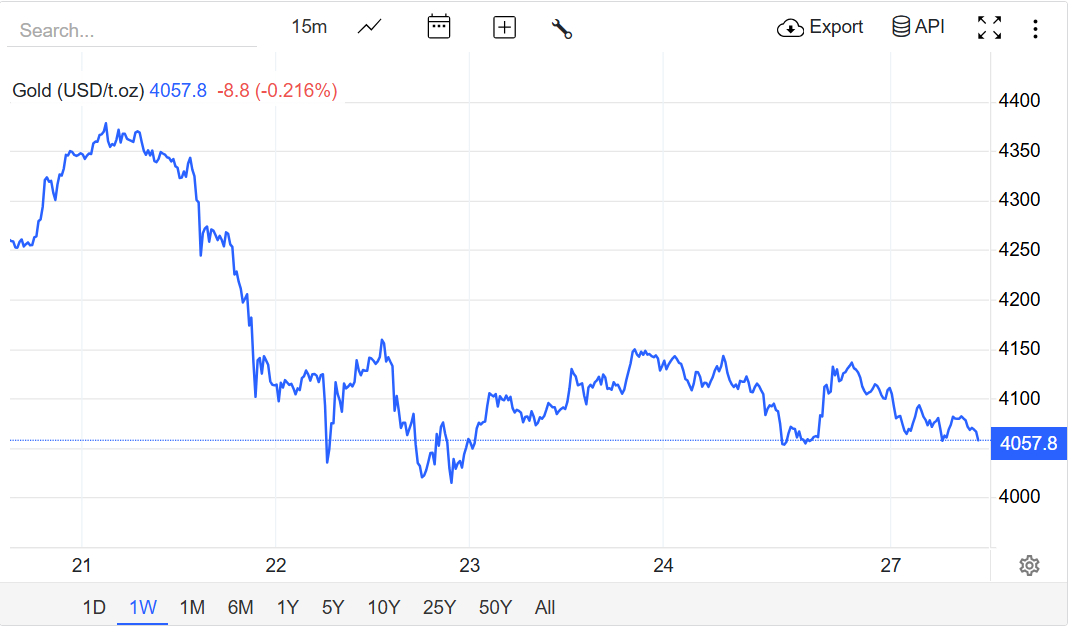
Task: Switch to the 50Y range
Action: click(495, 607)
